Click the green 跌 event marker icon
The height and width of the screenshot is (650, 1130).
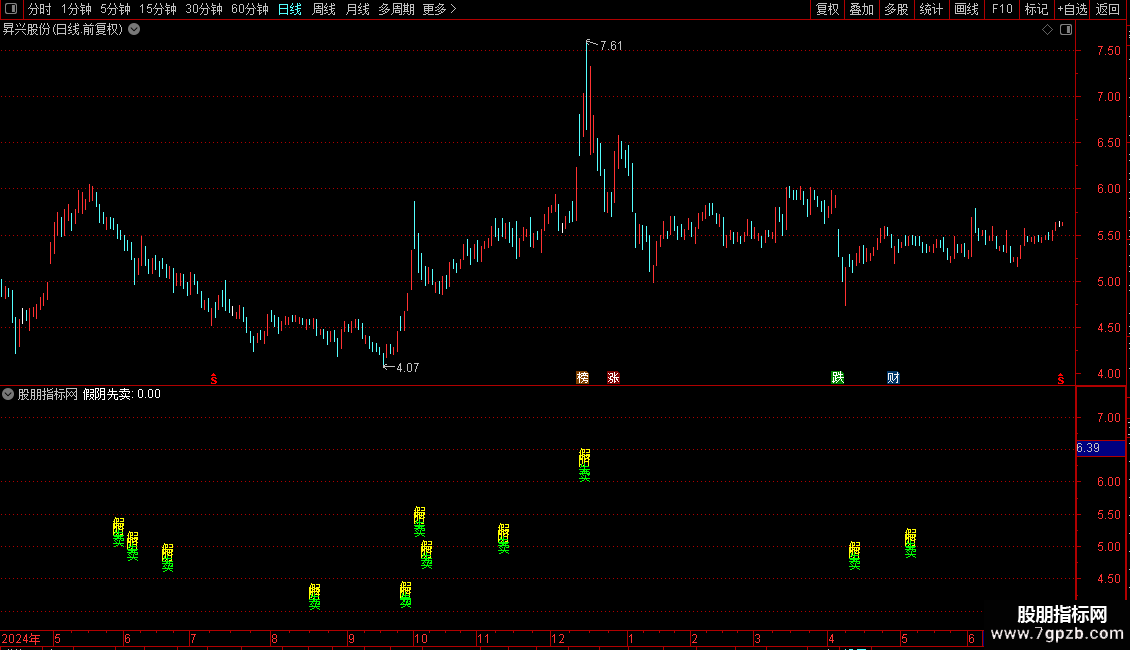tap(837, 378)
